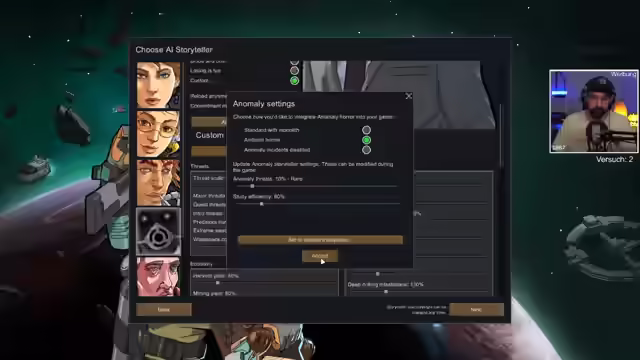The height and width of the screenshot is (360, 640).
Task: Adjust the Deep drilling infestations slider handle
Action: 386,292
